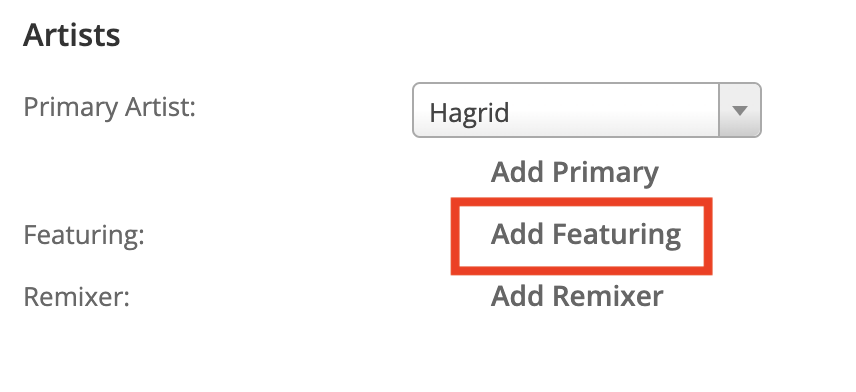Click the word Featuring inside the red box

pos(616,236)
